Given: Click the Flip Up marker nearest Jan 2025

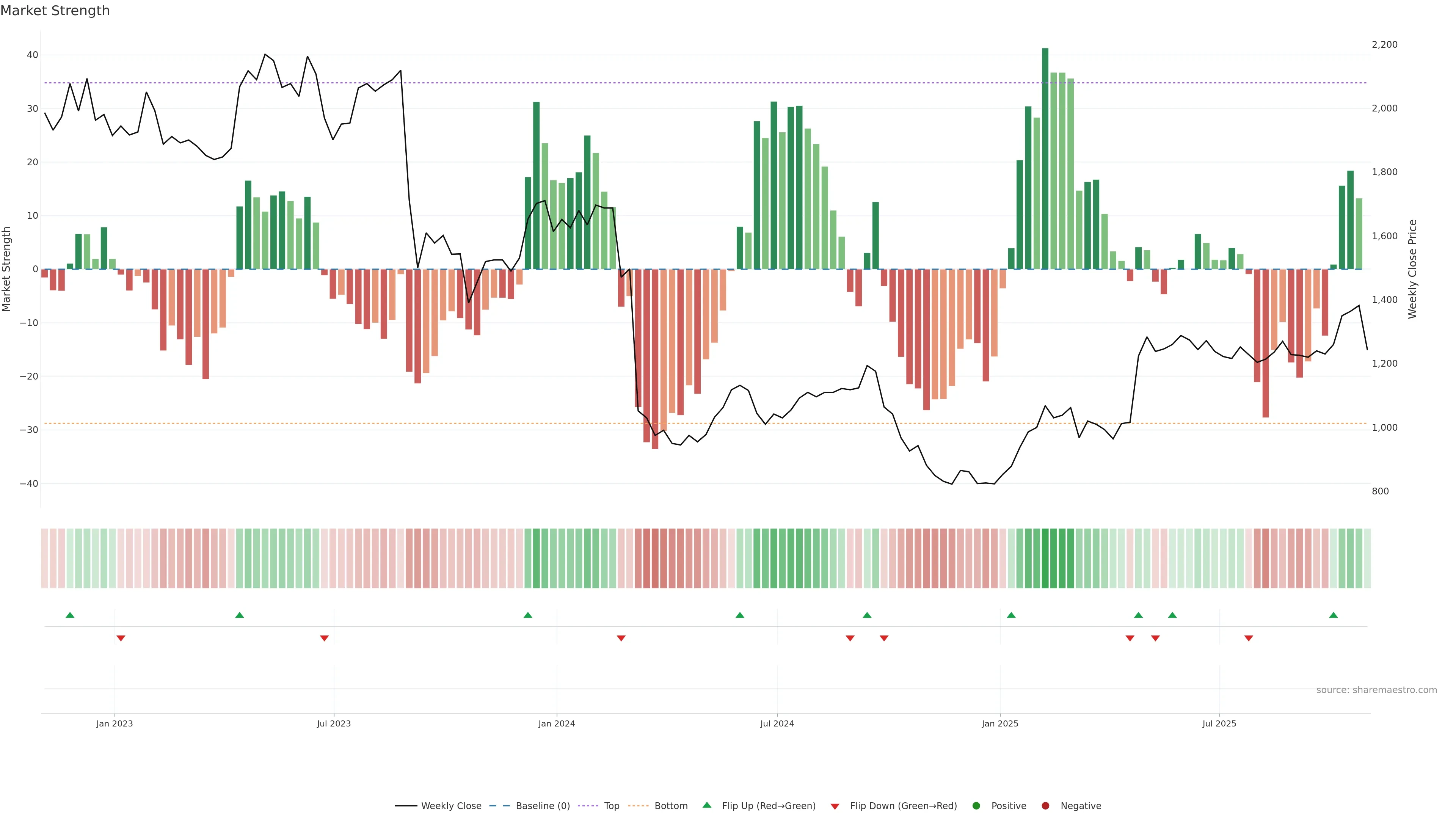Looking at the screenshot, I should (x=1011, y=615).
